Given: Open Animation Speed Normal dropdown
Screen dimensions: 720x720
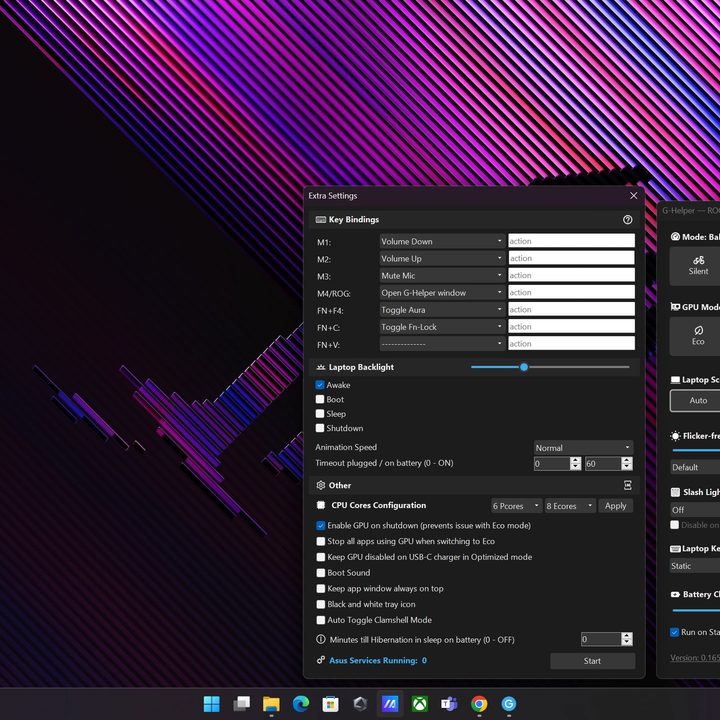Looking at the screenshot, I should tap(583, 447).
